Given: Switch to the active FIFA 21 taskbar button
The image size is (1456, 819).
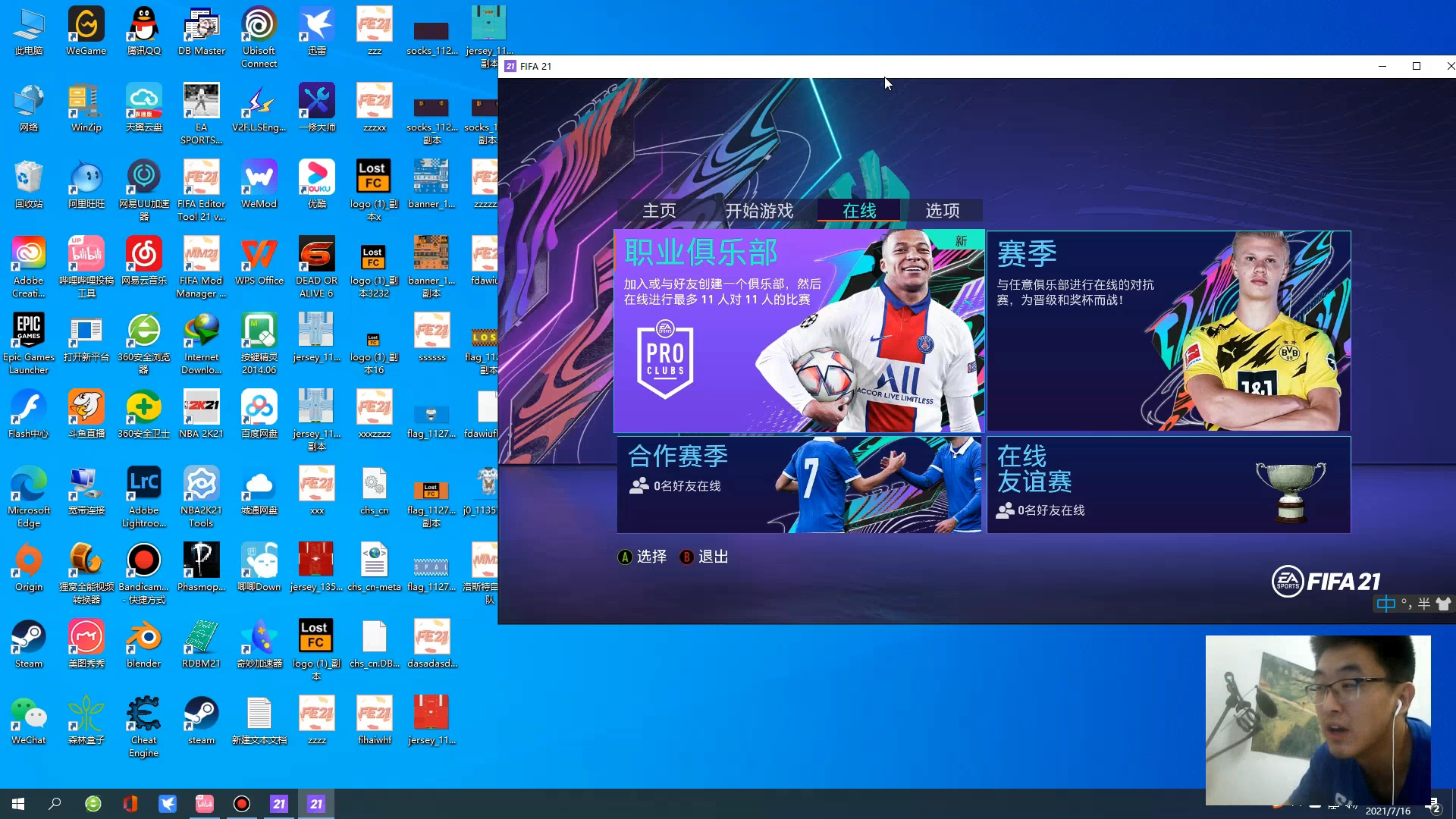Looking at the screenshot, I should point(316,804).
